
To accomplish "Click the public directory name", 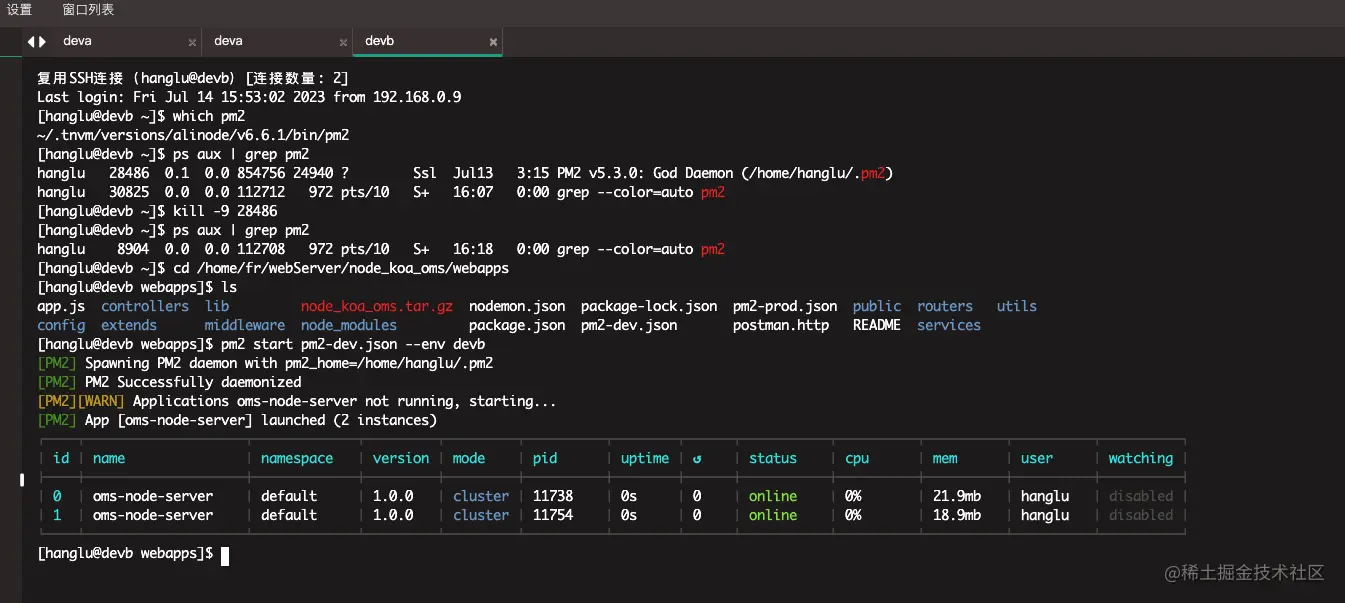I will click(877, 306).
